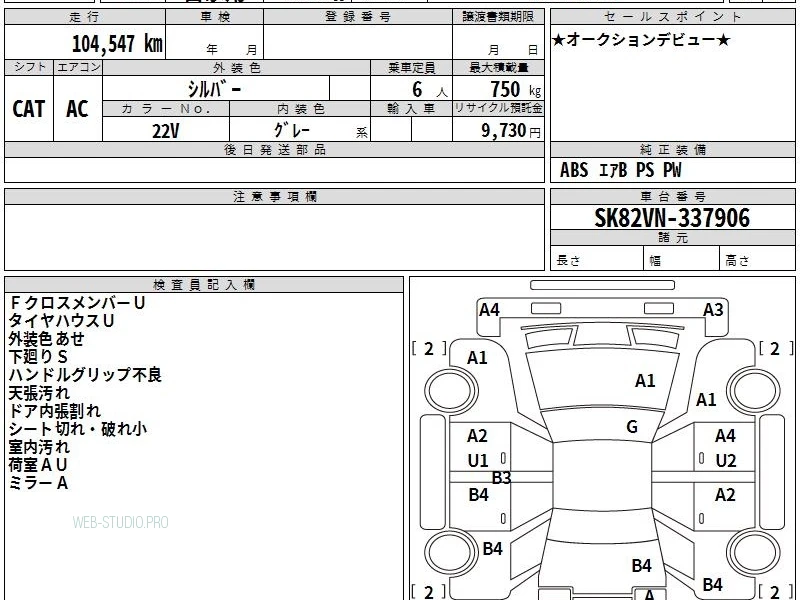Viewport: 800px width, 600px height.
Task: Click the U2 dent mark on diagram
Action: (726, 461)
